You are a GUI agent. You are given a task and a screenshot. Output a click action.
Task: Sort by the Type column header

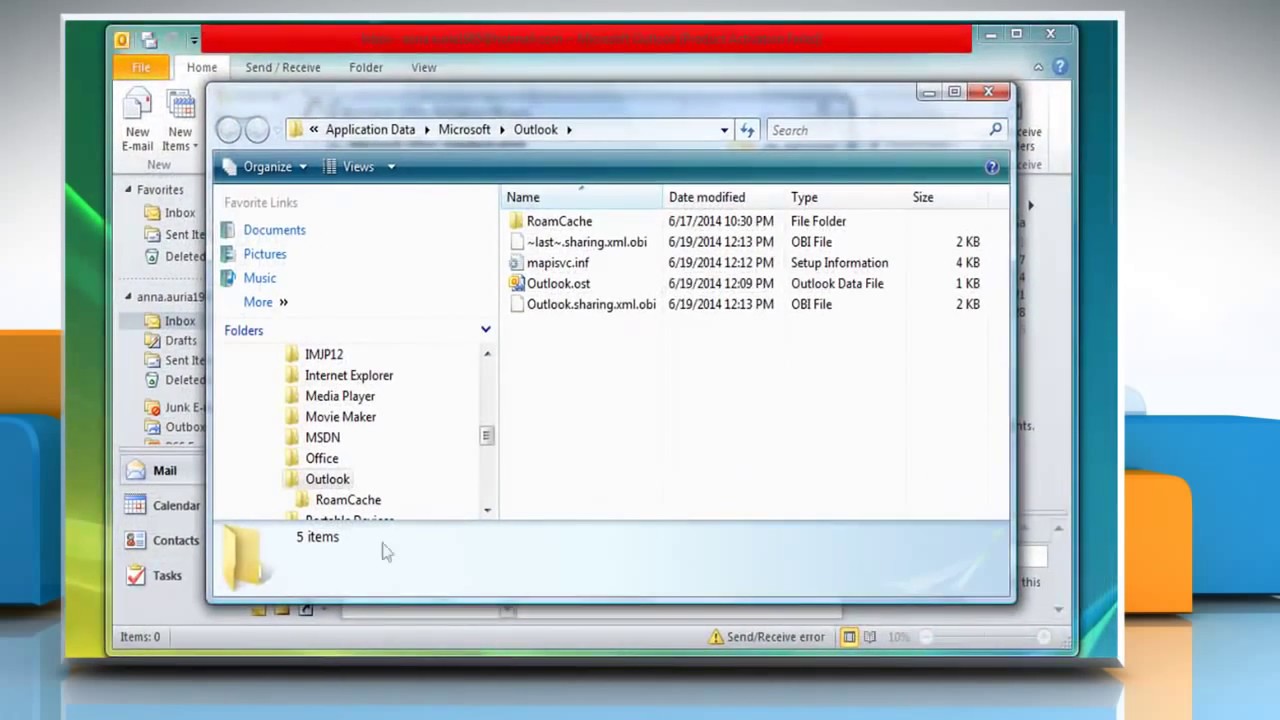point(846,198)
